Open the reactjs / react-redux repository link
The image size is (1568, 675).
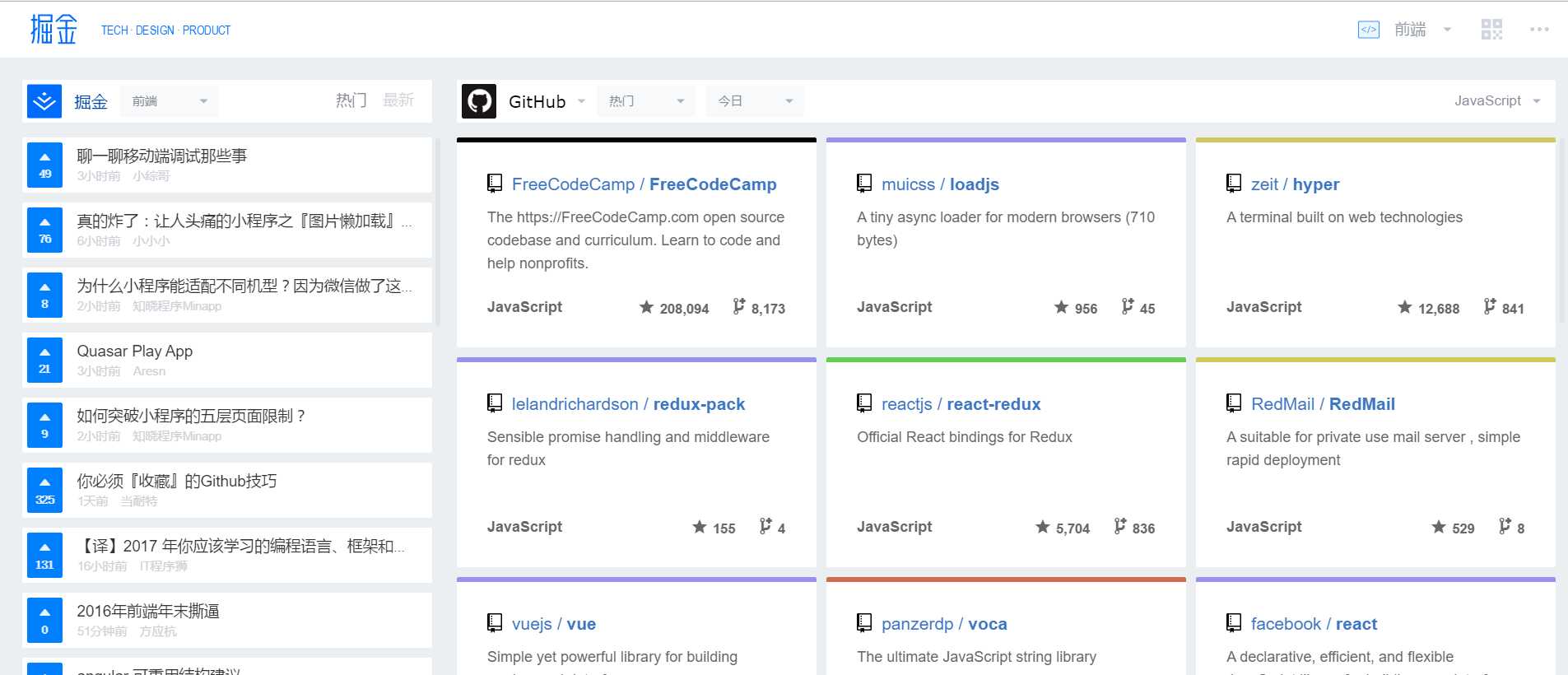click(x=961, y=404)
